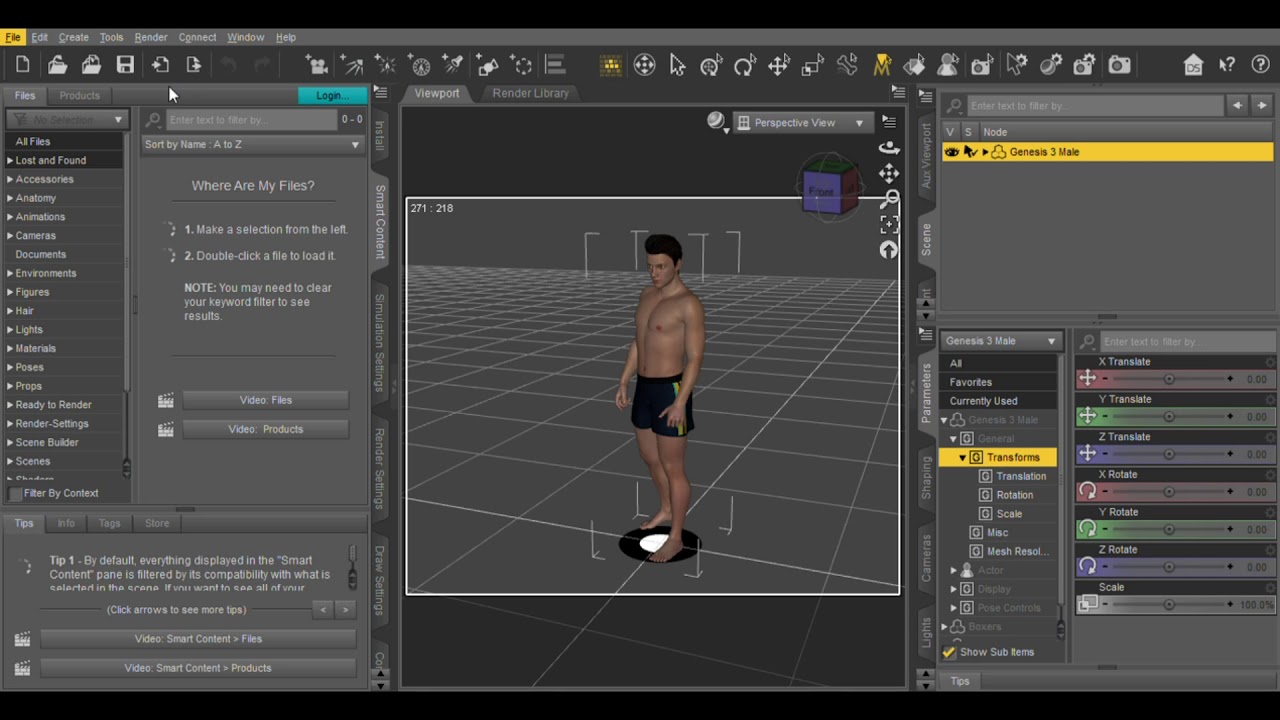Toggle Show Sub Items checkbox
The image size is (1280, 720).
pyautogui.click(x=950, y=652)
